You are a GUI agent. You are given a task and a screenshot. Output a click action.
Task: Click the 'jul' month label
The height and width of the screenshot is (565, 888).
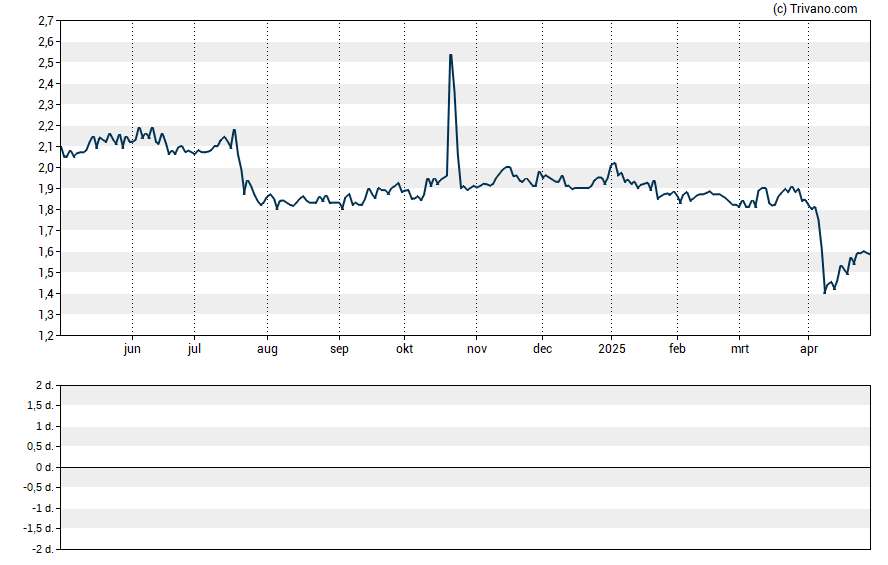[194, 349]
